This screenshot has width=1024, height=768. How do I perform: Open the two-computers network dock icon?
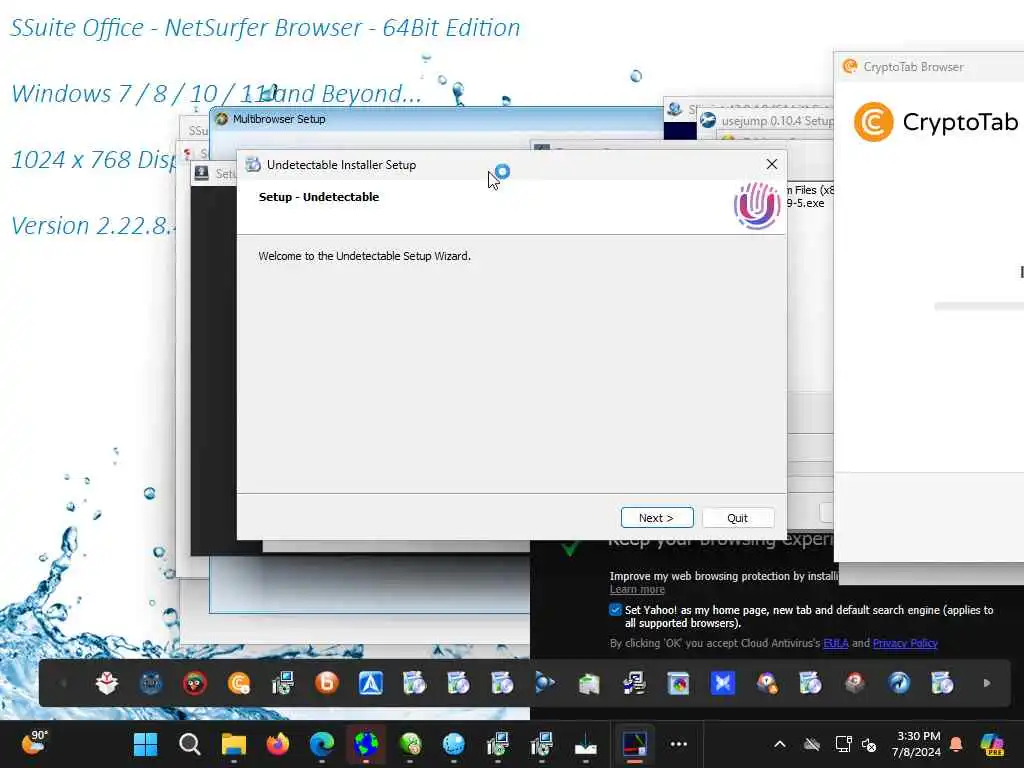coord(633,683)
